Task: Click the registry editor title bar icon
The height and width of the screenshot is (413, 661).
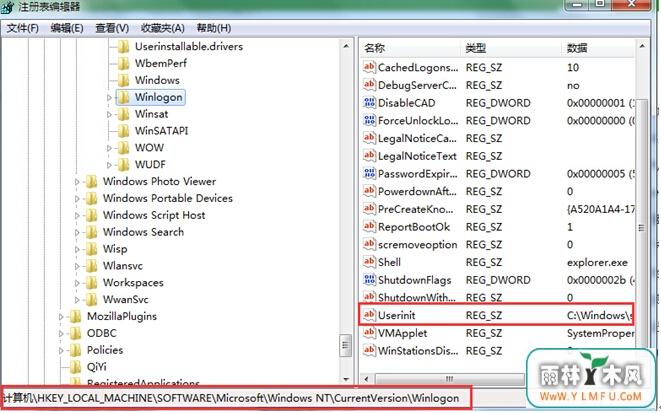Action: [8, 7]
